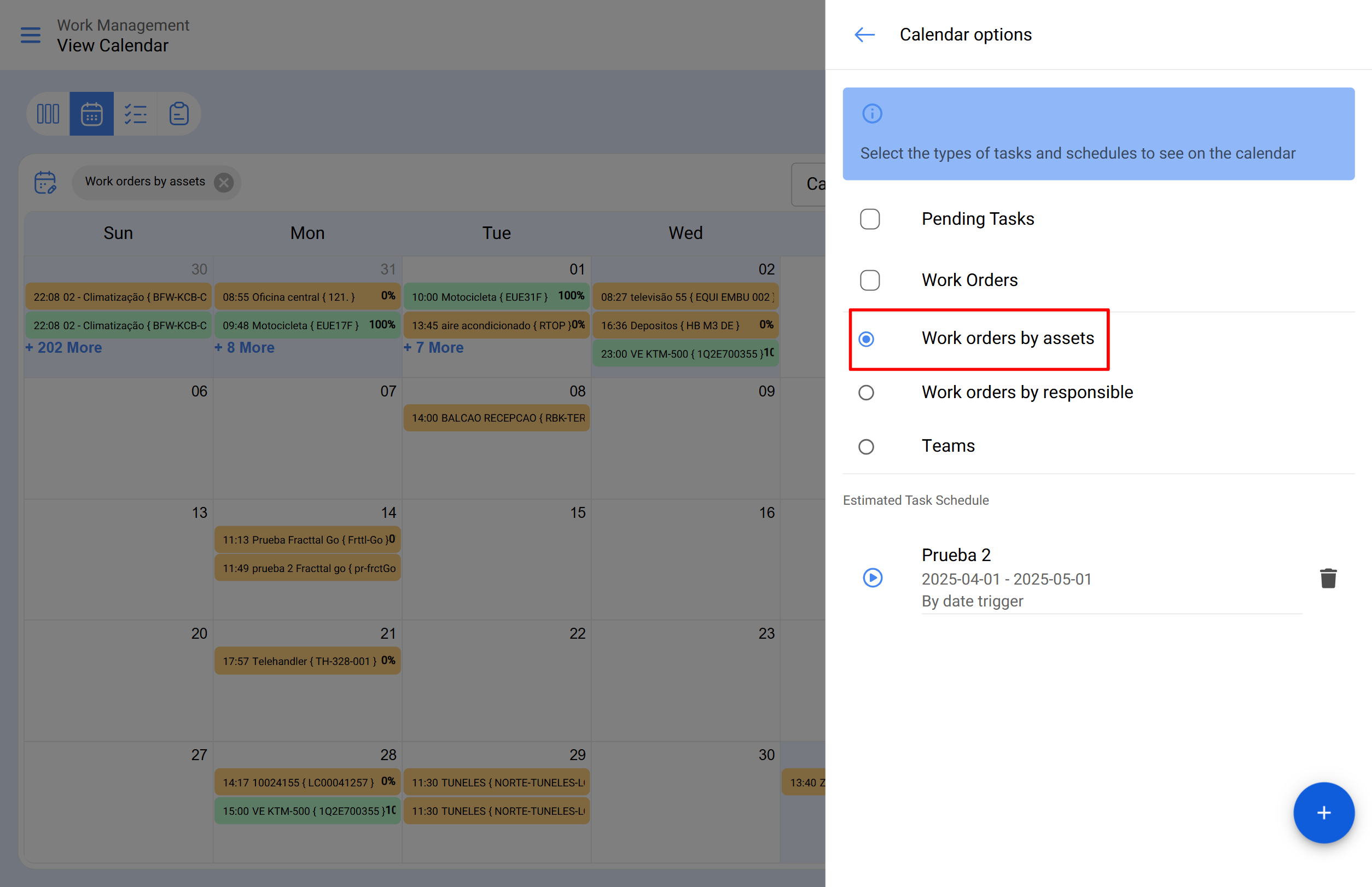Expand + 7 More events on Tuesday 01
Viewport: 1372px width, 887px height.
click(433, 347)
